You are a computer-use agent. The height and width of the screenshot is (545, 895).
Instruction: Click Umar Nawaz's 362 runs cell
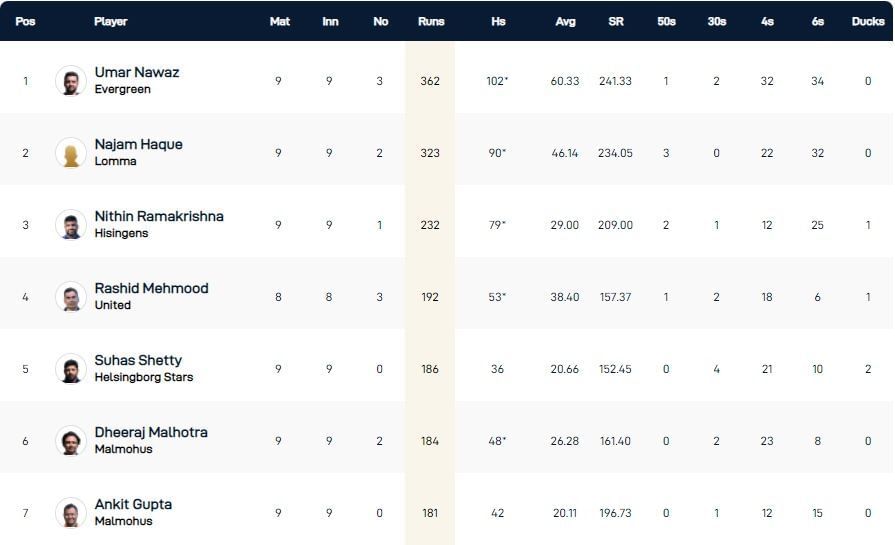point(430,81)
